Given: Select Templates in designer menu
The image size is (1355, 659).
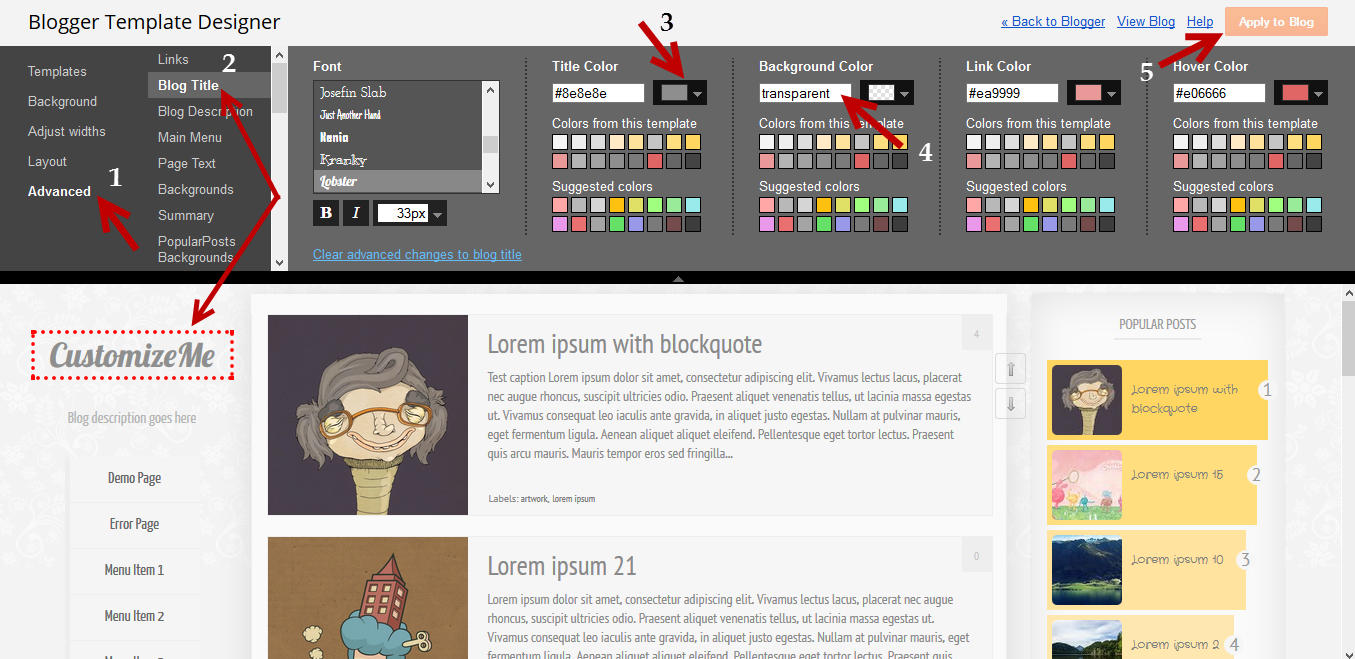Looking at the screenshot, I should pyautogui.click(x=57, y=71).
